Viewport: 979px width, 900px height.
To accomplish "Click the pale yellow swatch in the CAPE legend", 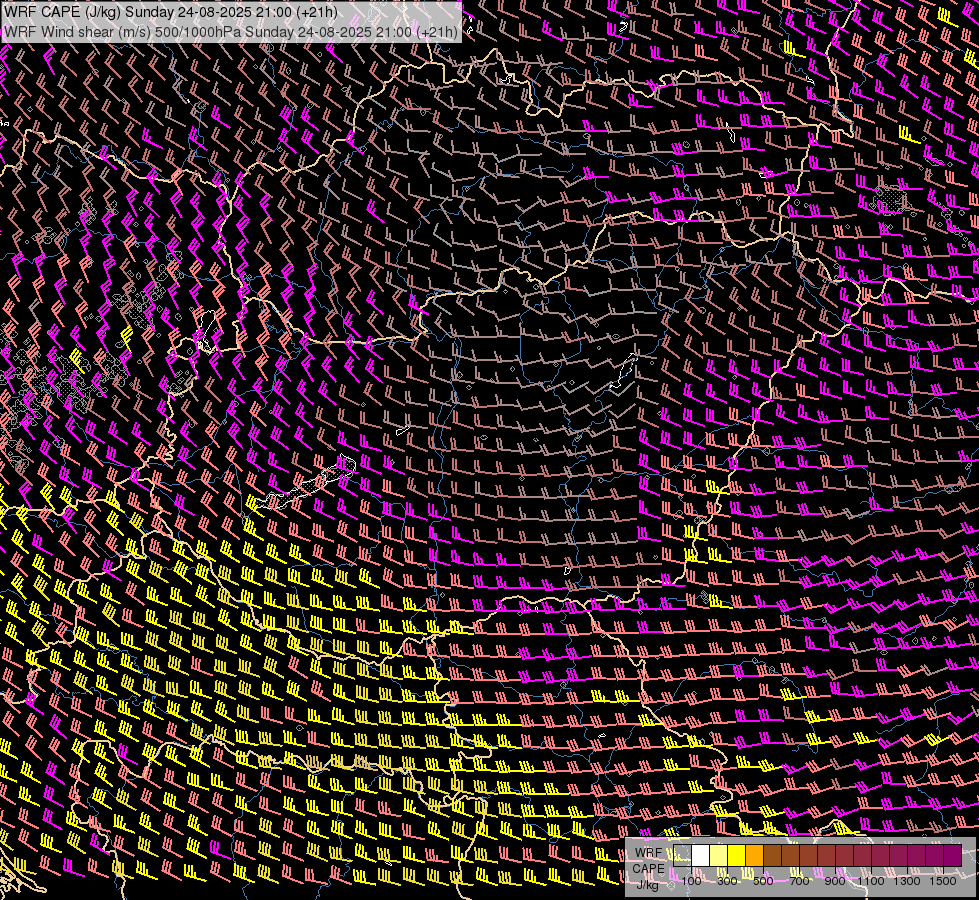I will [719, 856].
